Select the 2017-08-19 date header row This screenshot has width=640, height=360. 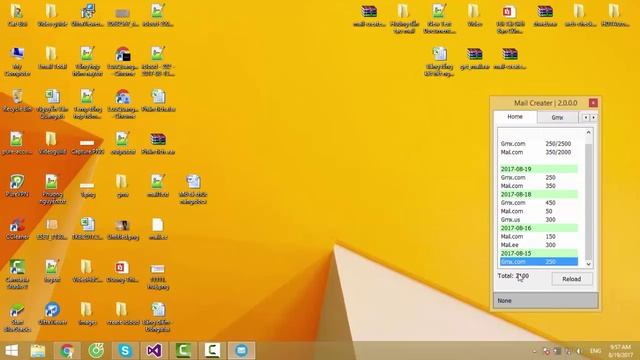[539, 169]
